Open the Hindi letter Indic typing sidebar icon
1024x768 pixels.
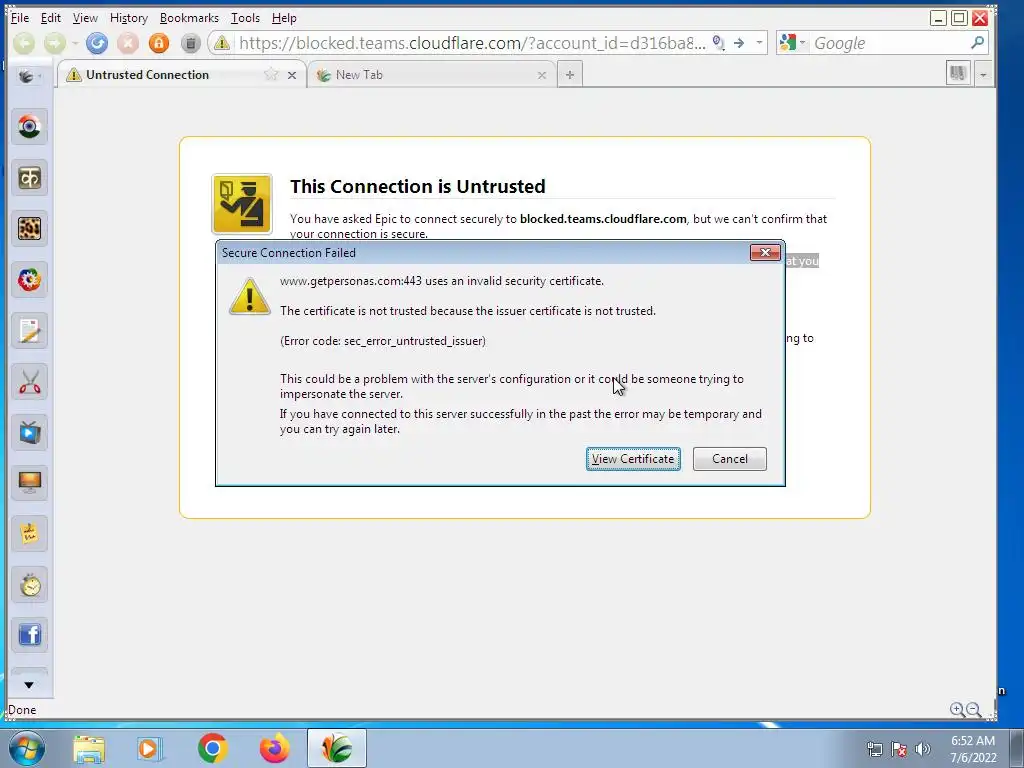29,178
